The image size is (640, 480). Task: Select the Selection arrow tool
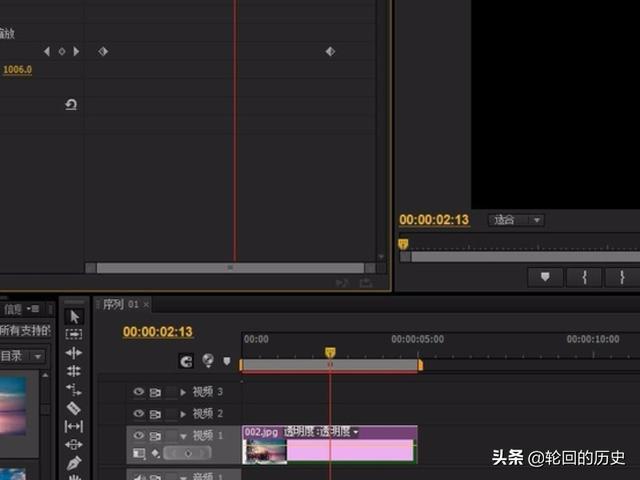point(74,317)
